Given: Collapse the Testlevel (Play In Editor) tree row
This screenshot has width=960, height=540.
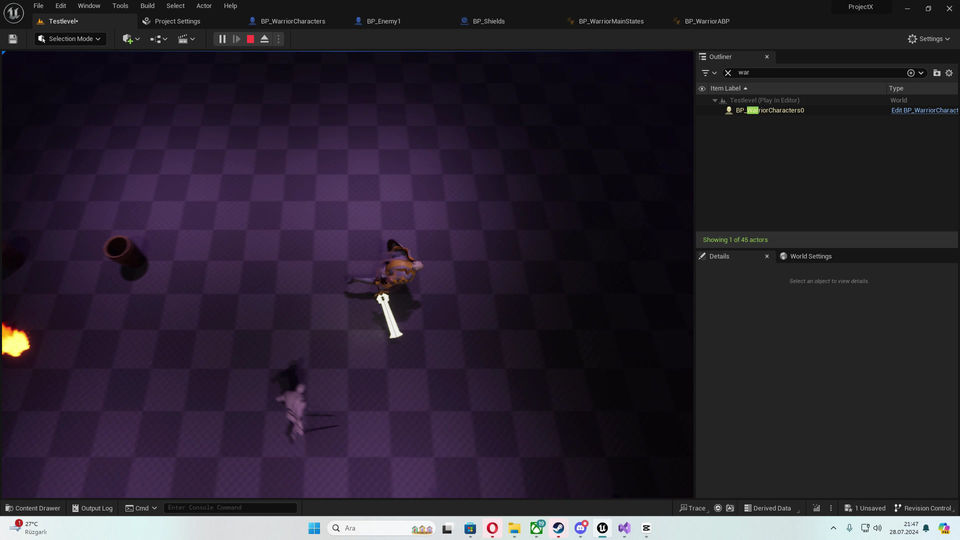Looking at the screenshot, I should click(714, 100).
